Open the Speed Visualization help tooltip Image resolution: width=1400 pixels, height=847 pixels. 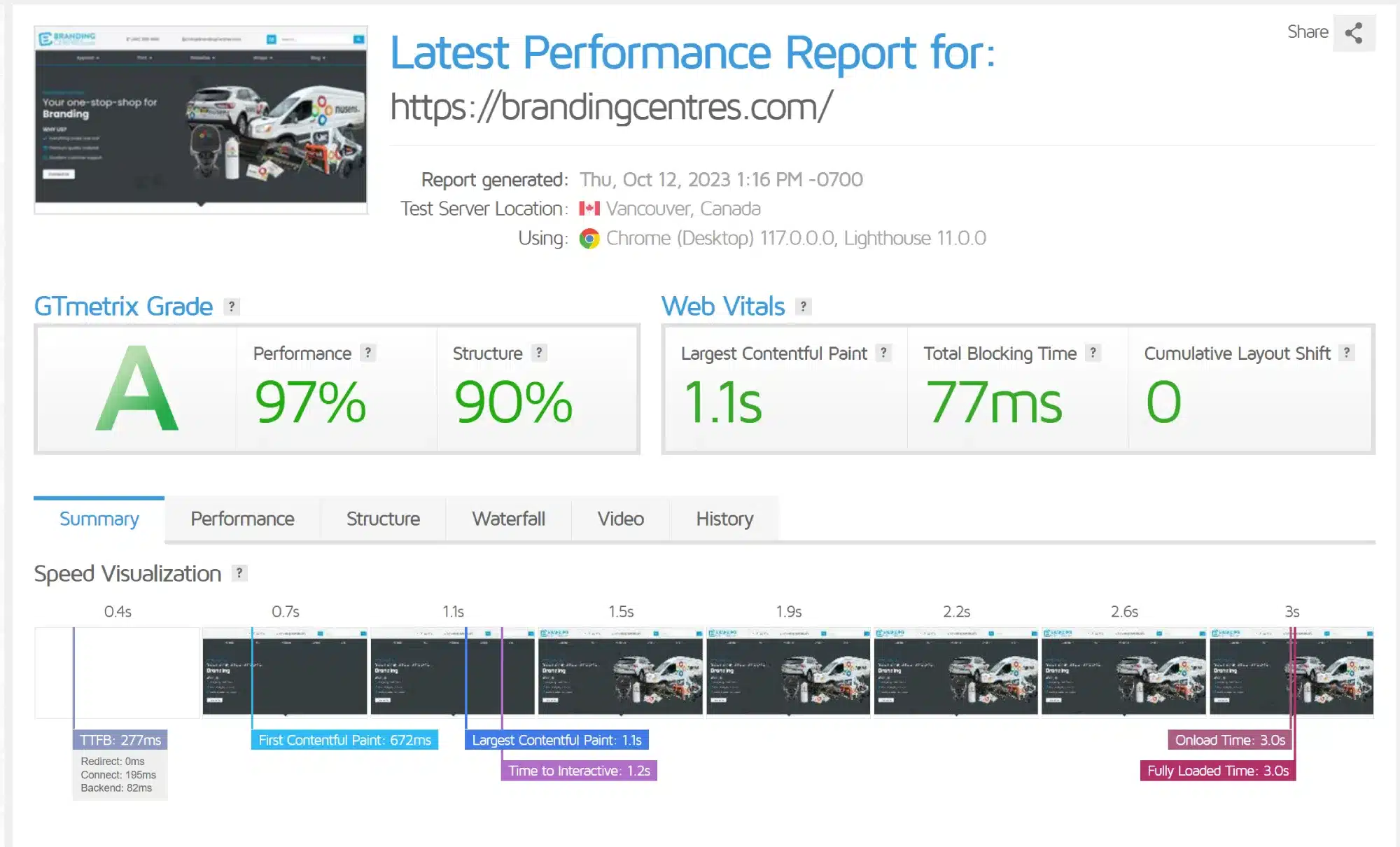(x=239, y=573)
